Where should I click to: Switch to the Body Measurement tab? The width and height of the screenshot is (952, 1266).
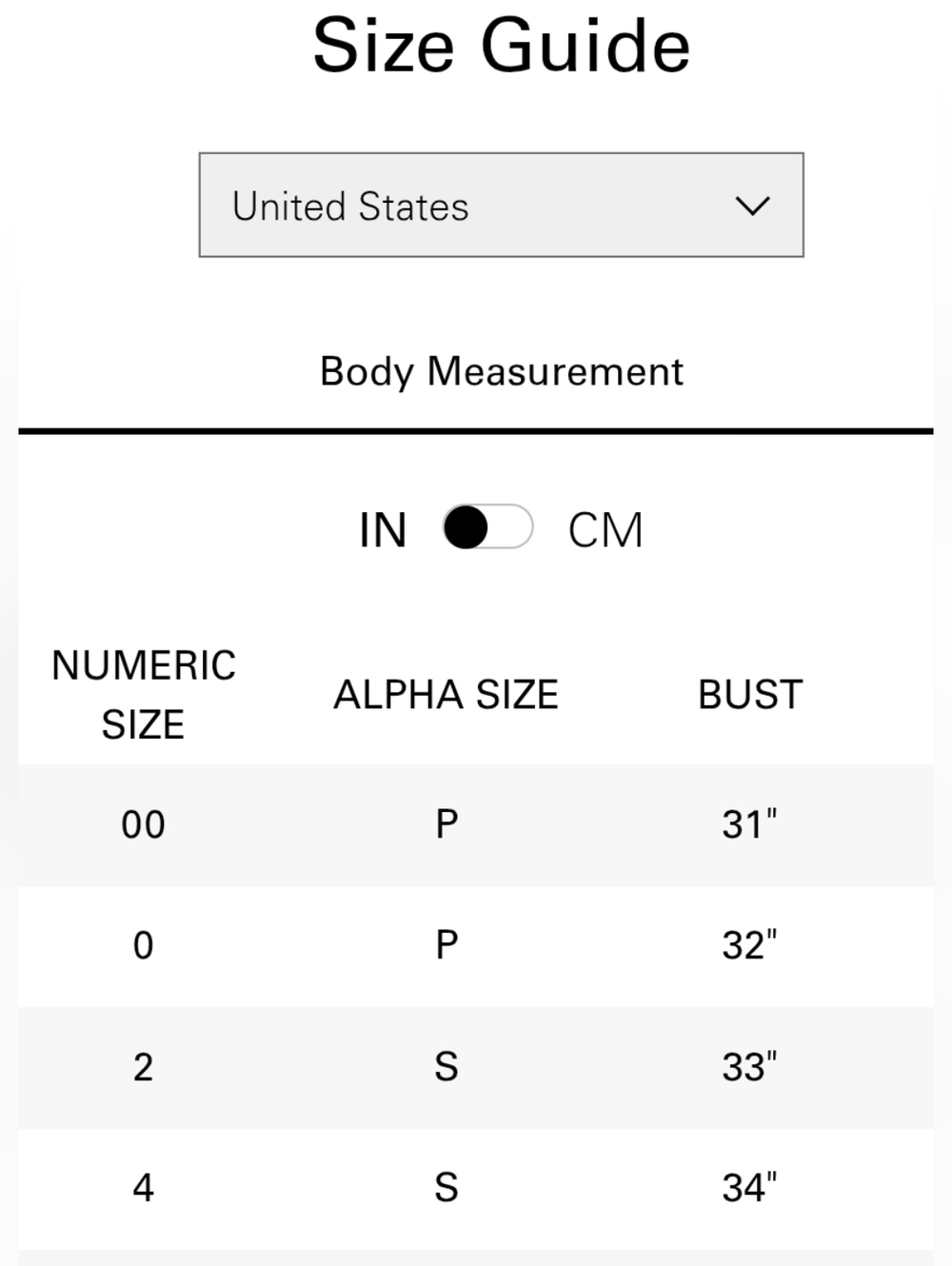click(501, 371)
